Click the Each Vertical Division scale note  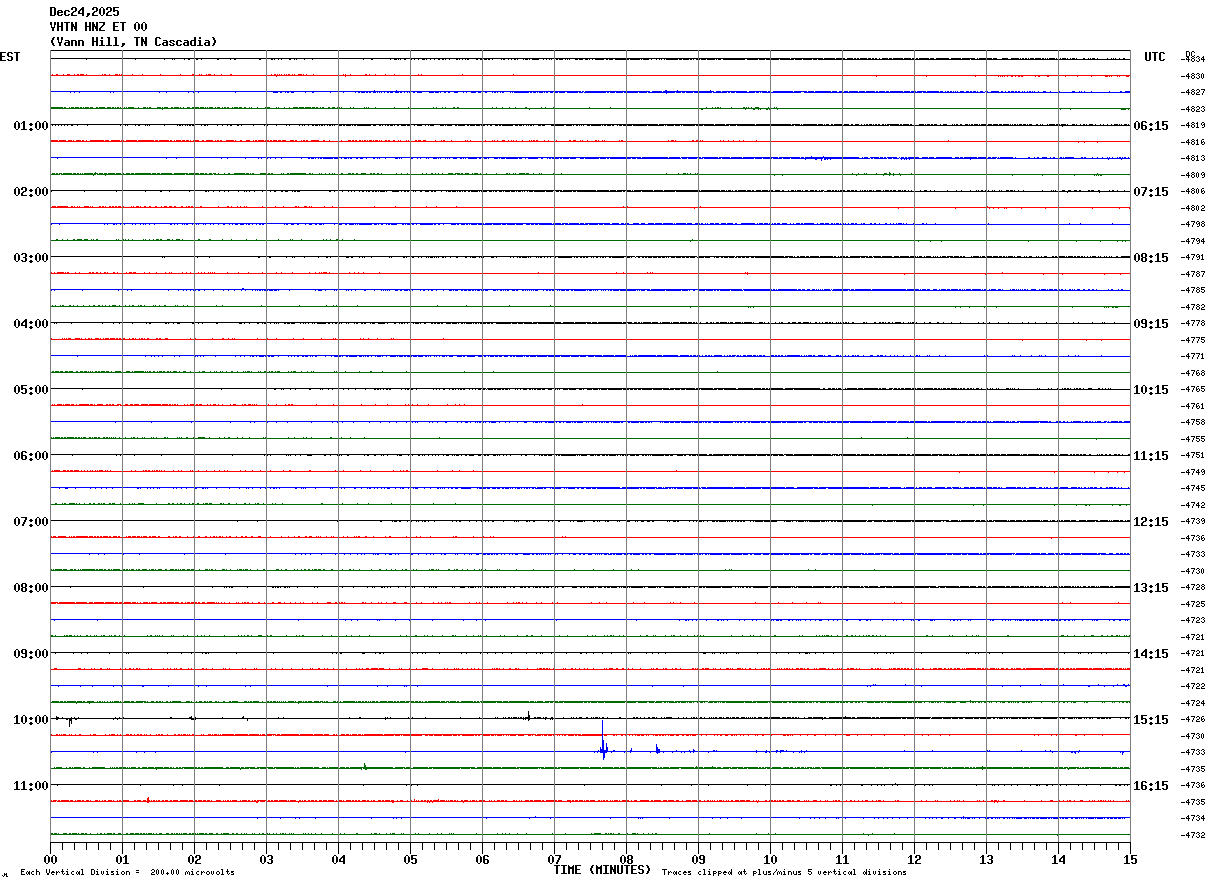click(x=127, y=873)
